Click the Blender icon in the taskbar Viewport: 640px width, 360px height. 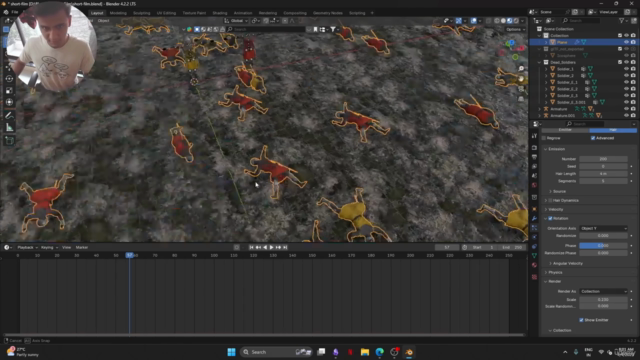click(409, 352)
